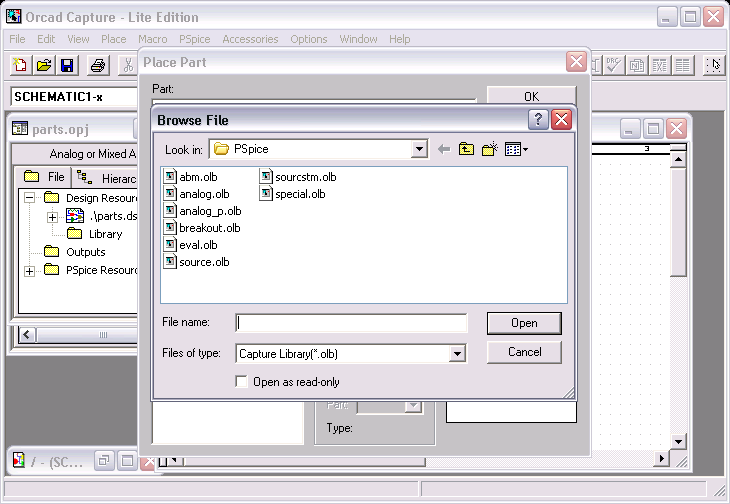
Task: Select the source.olb library file
Action: (196, 262)
